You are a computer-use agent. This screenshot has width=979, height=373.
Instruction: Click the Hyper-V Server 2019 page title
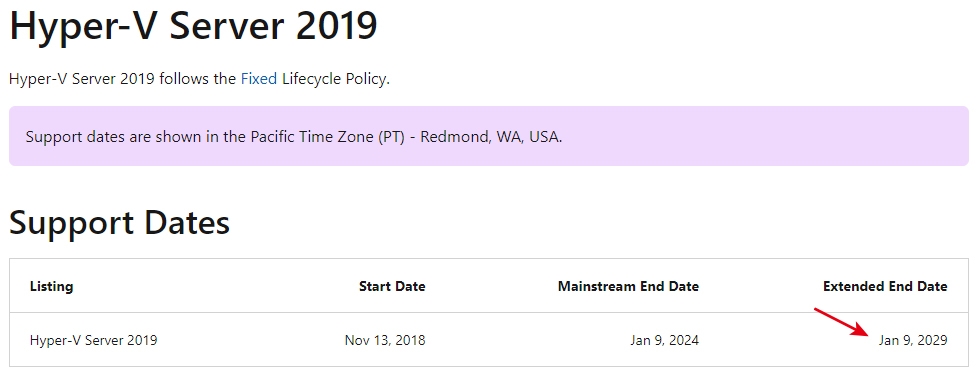tap(193, 25)
